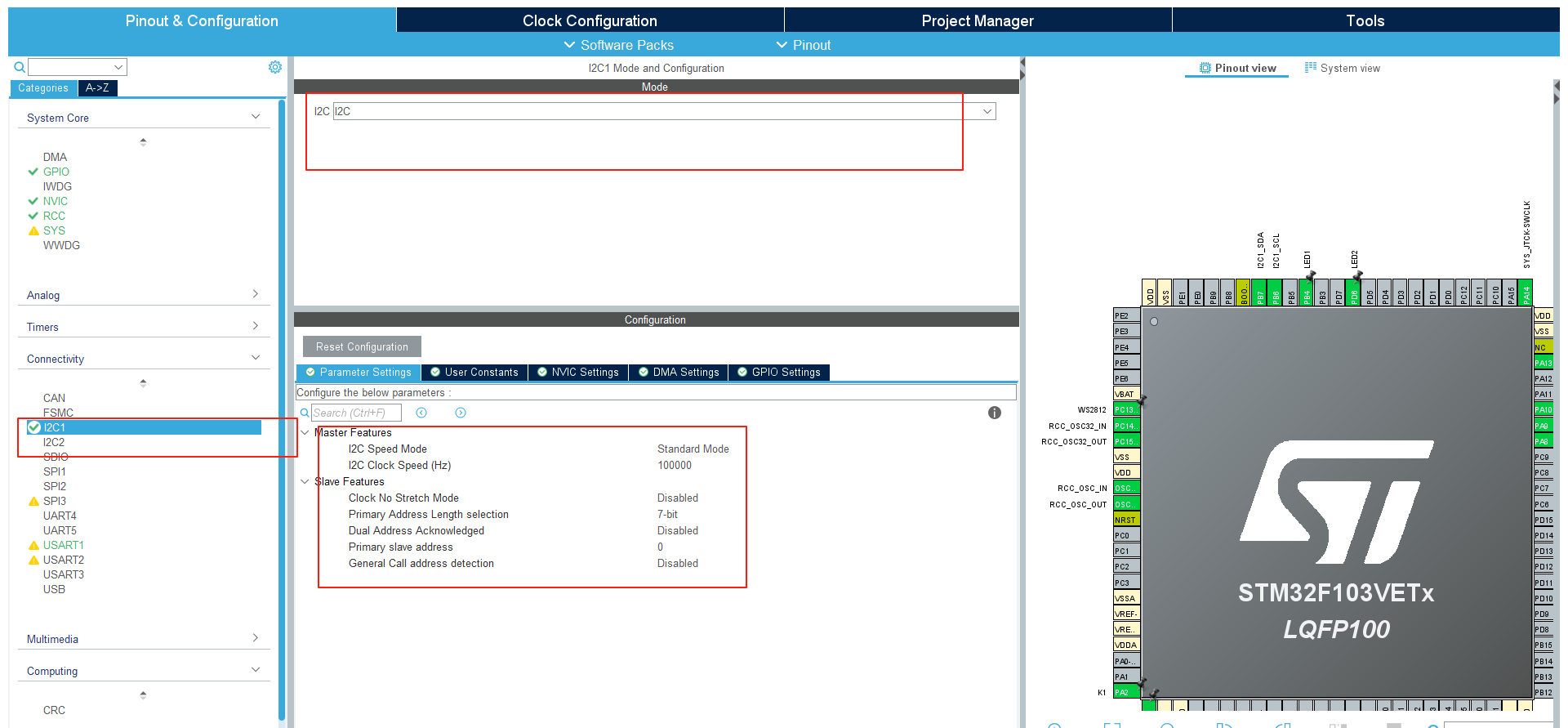Select the Pinout view button

[x=1237, y=68]
